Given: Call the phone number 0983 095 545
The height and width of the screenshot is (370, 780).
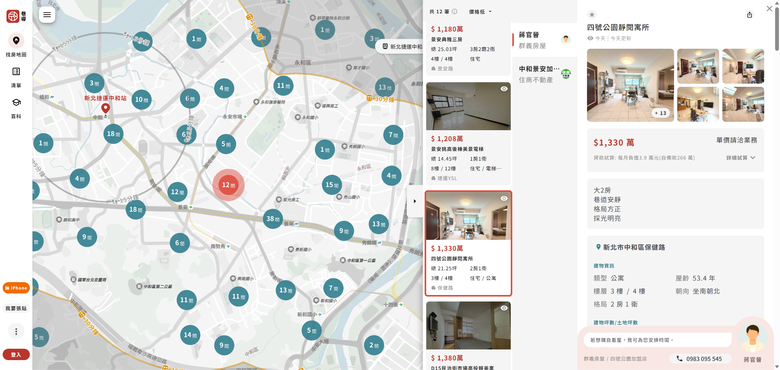Looking at the screenshot, I should (700, 359).
